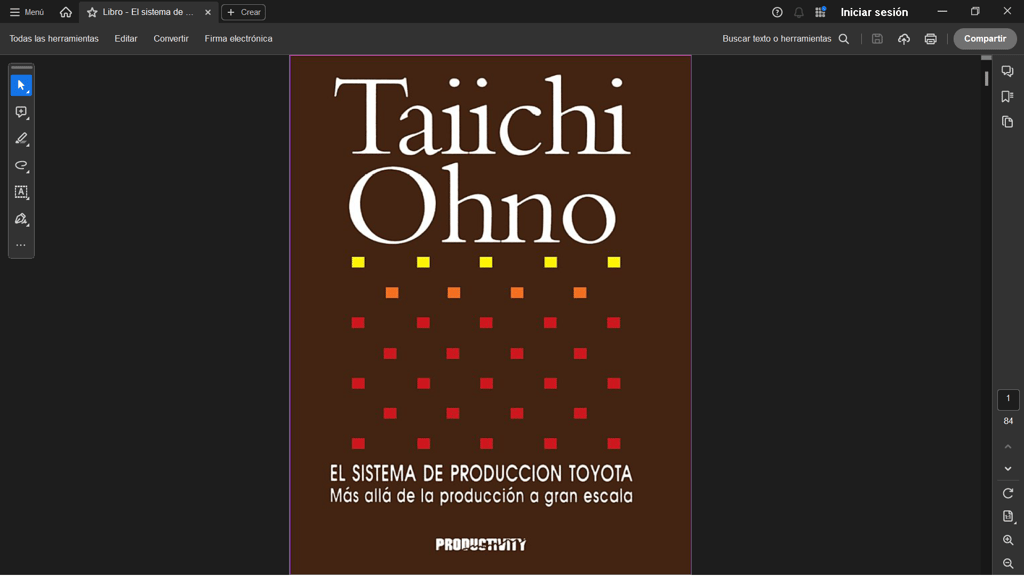Screen dimensions: 1024x576
Task: Choose the fill and sign pen tool
Action: 22,219
